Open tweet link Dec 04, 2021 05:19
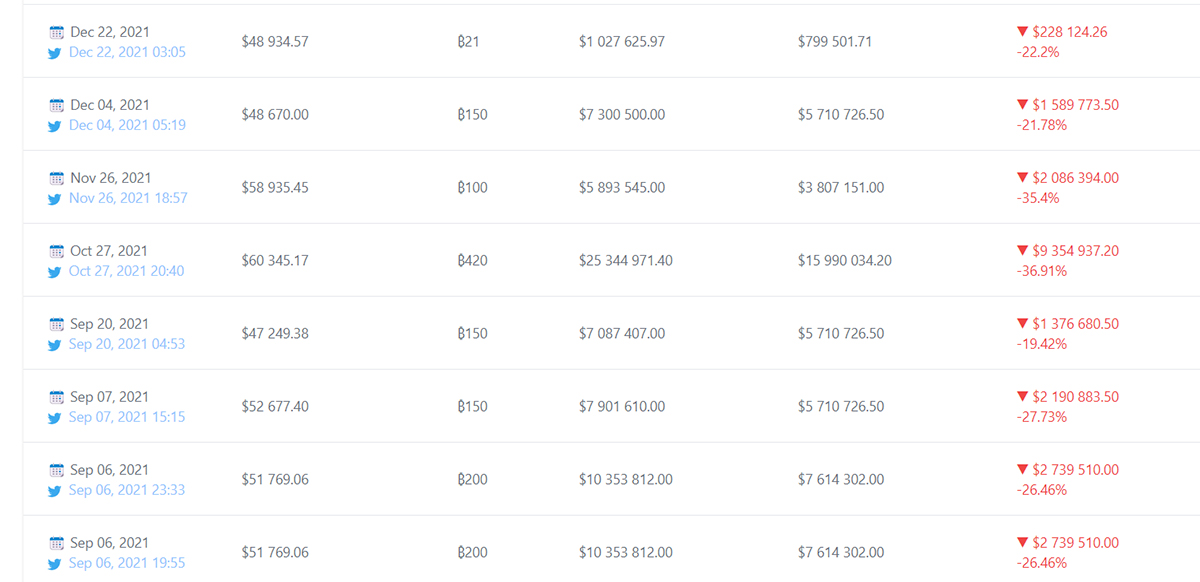This screenshot has width=1200, height=582. point(127,125)
